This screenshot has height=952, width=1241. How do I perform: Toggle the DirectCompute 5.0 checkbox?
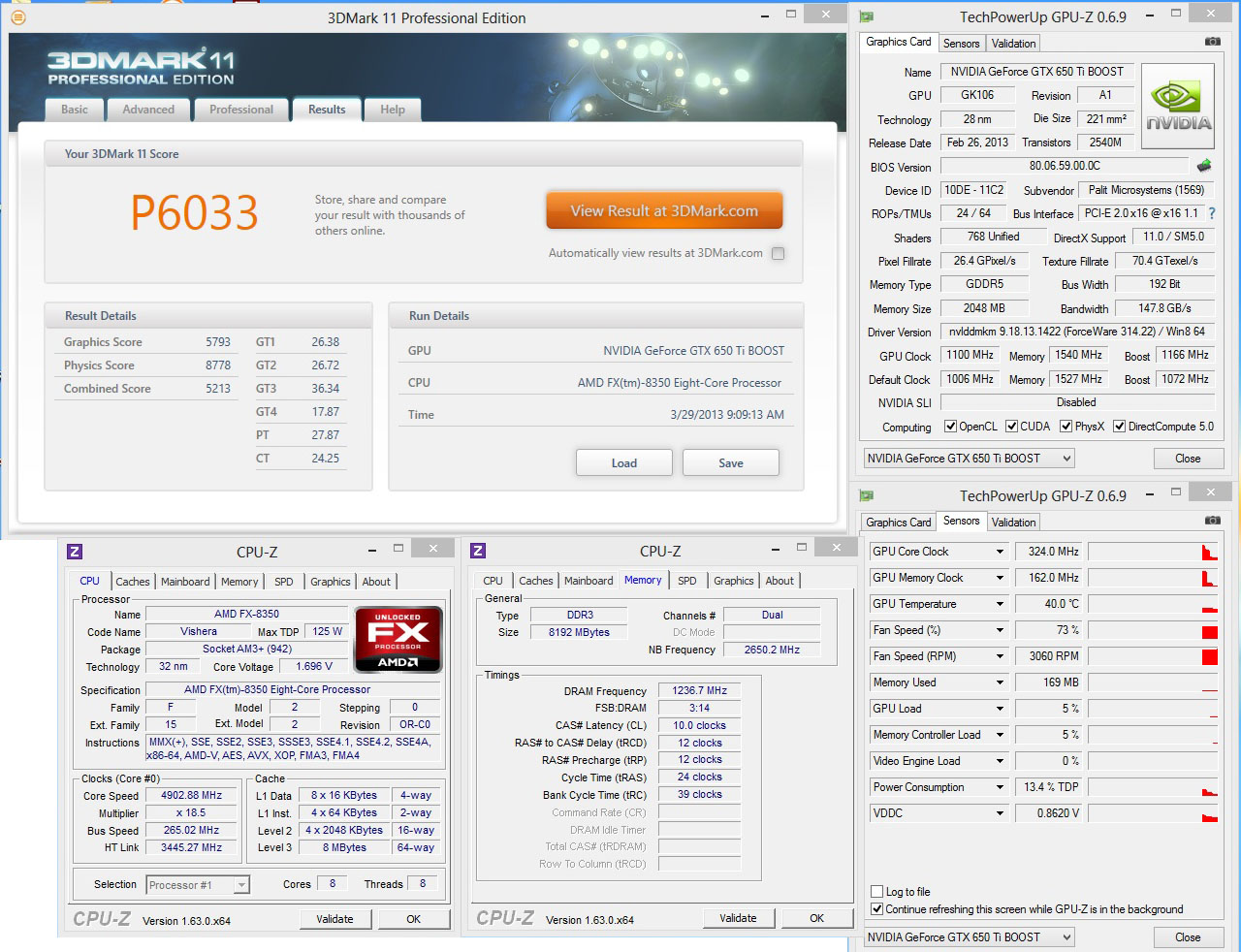tap(1120, 427)
